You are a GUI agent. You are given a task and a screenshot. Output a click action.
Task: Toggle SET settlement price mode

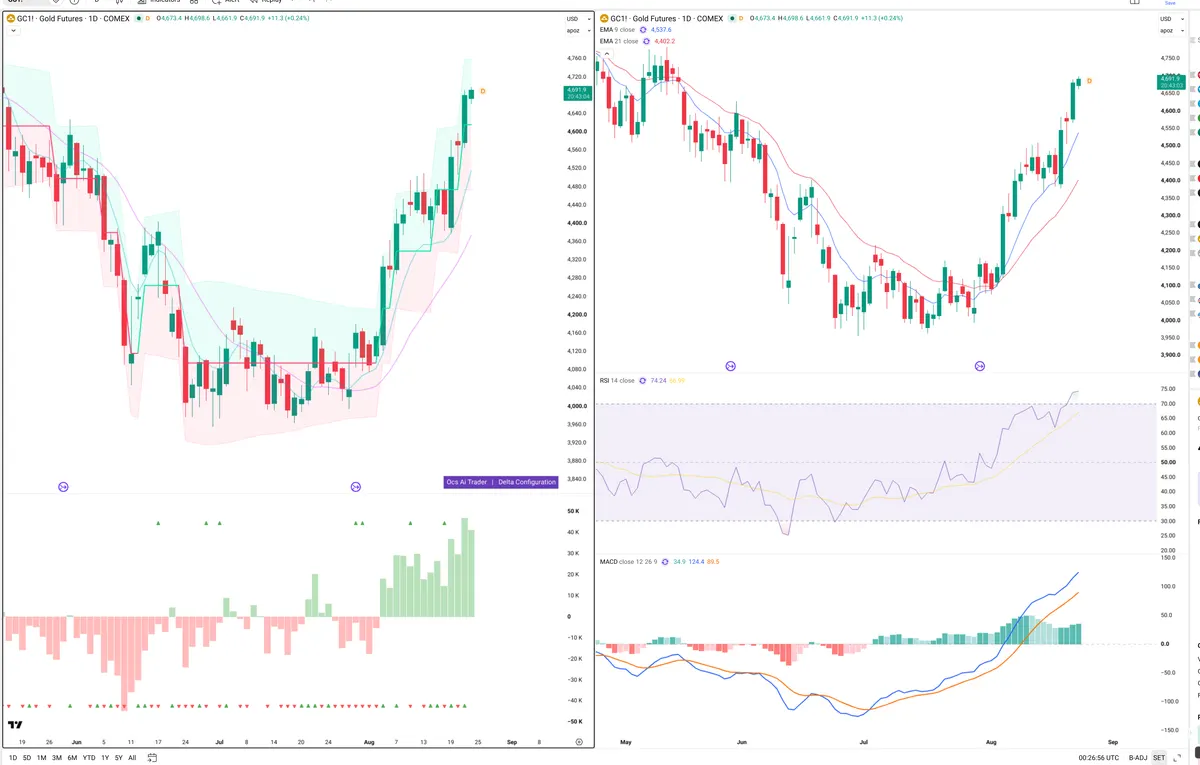click(x=1159, y=758)
